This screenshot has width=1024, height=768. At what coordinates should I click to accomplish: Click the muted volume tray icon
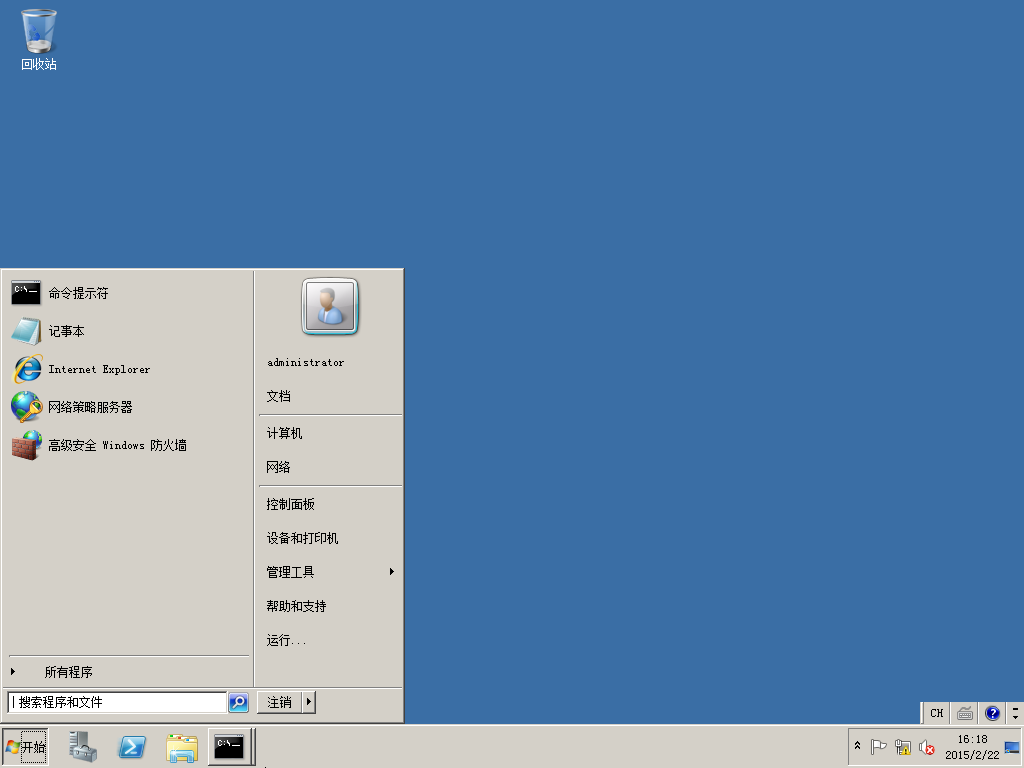[927, 746]
